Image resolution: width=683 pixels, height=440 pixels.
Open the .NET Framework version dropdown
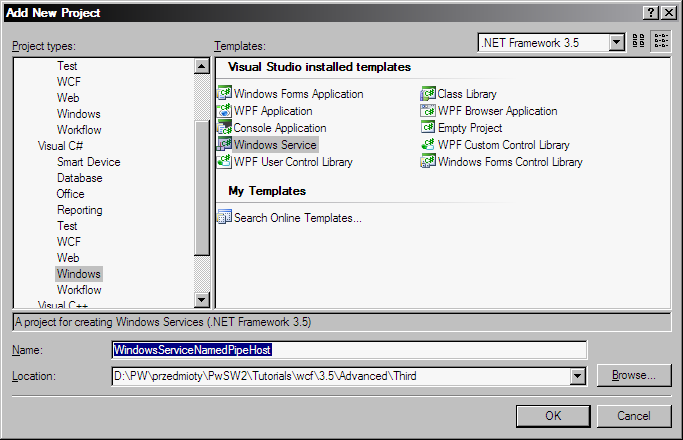[x=616, y=42]
